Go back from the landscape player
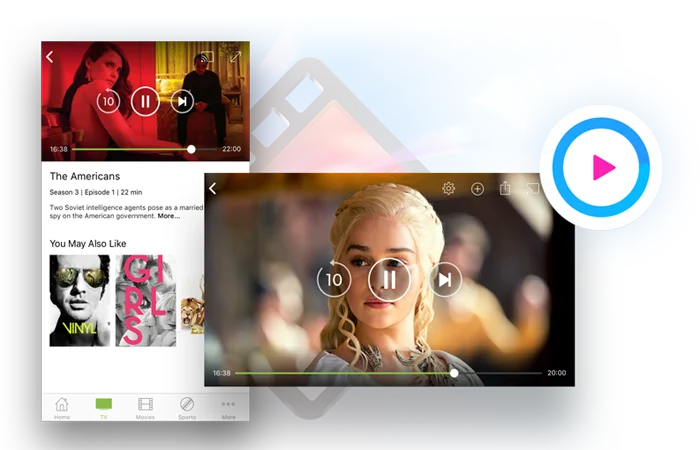 [x=213, y=188]
